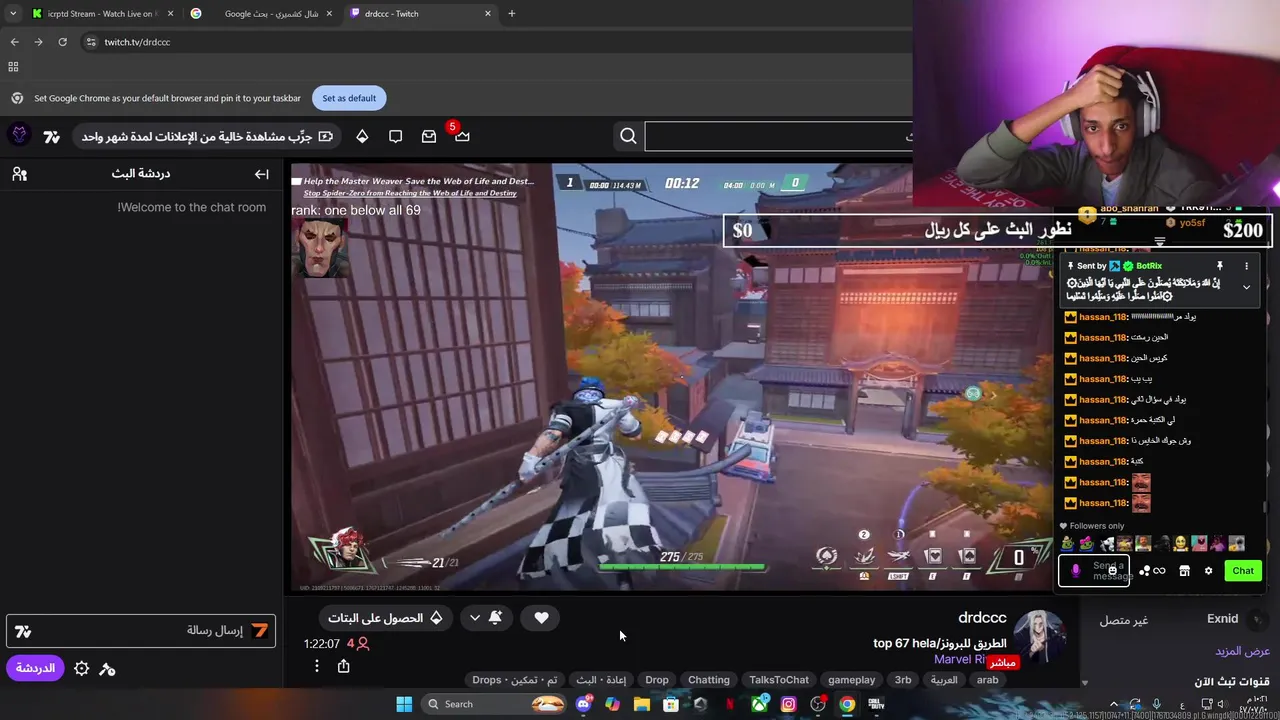This screenshot has width=1280, height=720.
Task: Open Chrome apps grid in bookmarks bar
Action: click(13, 67)
